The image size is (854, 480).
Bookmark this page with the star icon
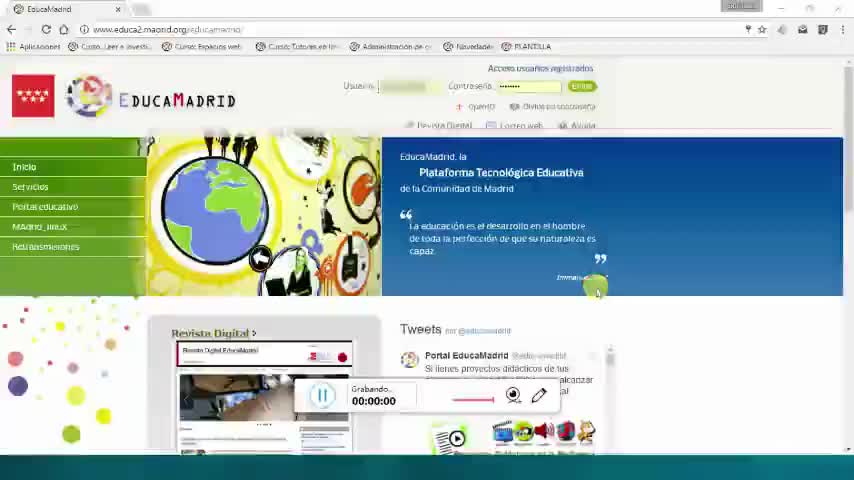coord(762,29)
